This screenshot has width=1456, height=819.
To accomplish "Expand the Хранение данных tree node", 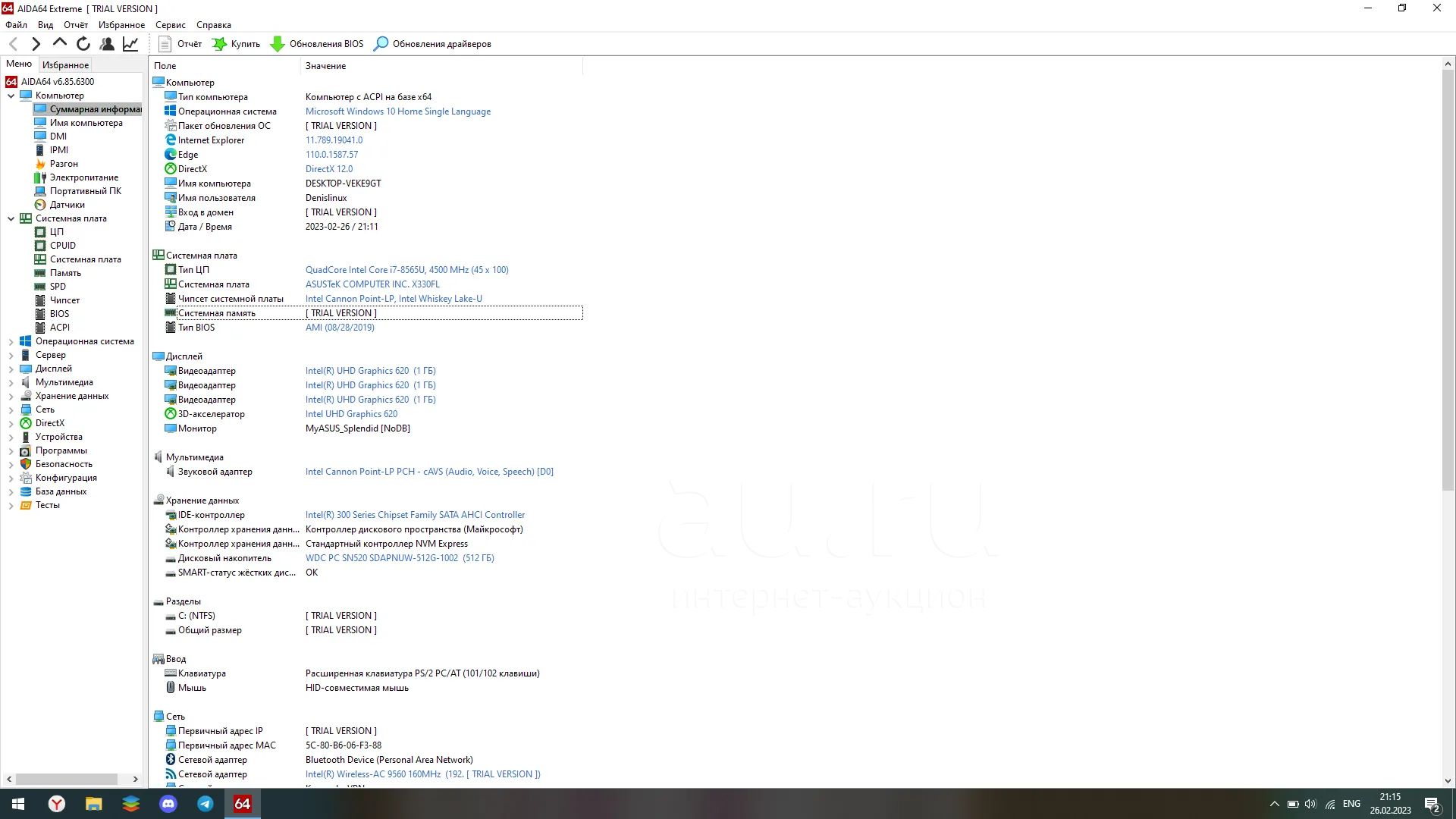I will tap(11, 396).
